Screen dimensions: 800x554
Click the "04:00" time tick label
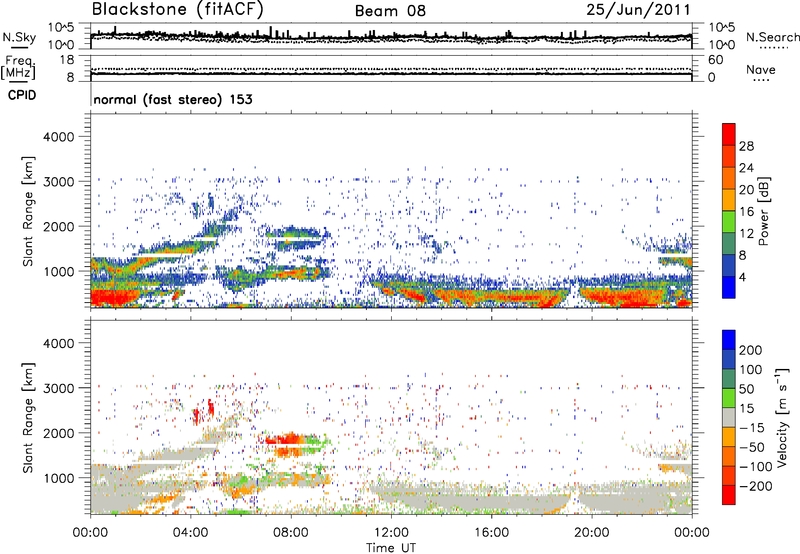click(x=191, y=533)
